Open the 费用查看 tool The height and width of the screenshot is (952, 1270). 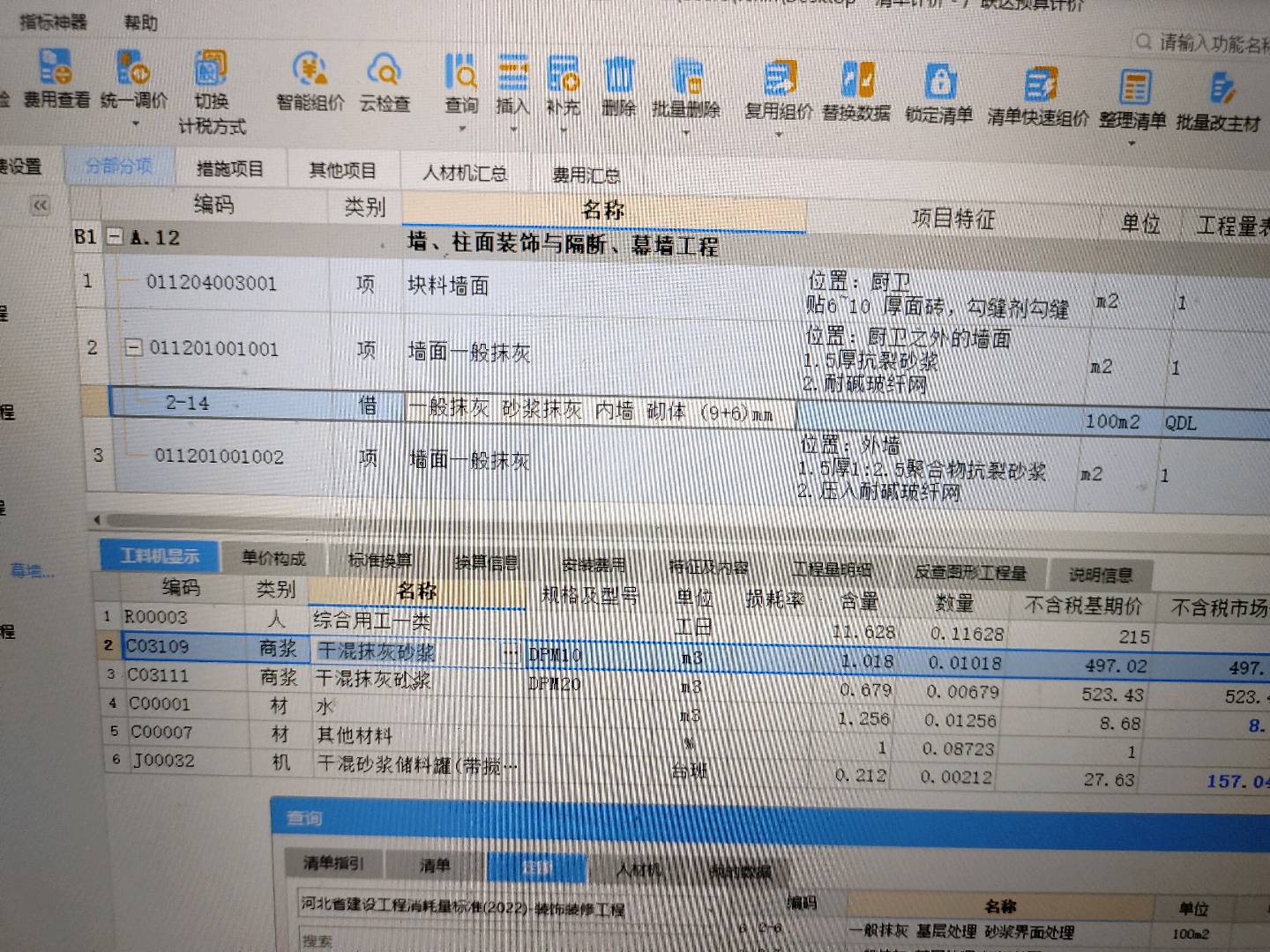55,78
